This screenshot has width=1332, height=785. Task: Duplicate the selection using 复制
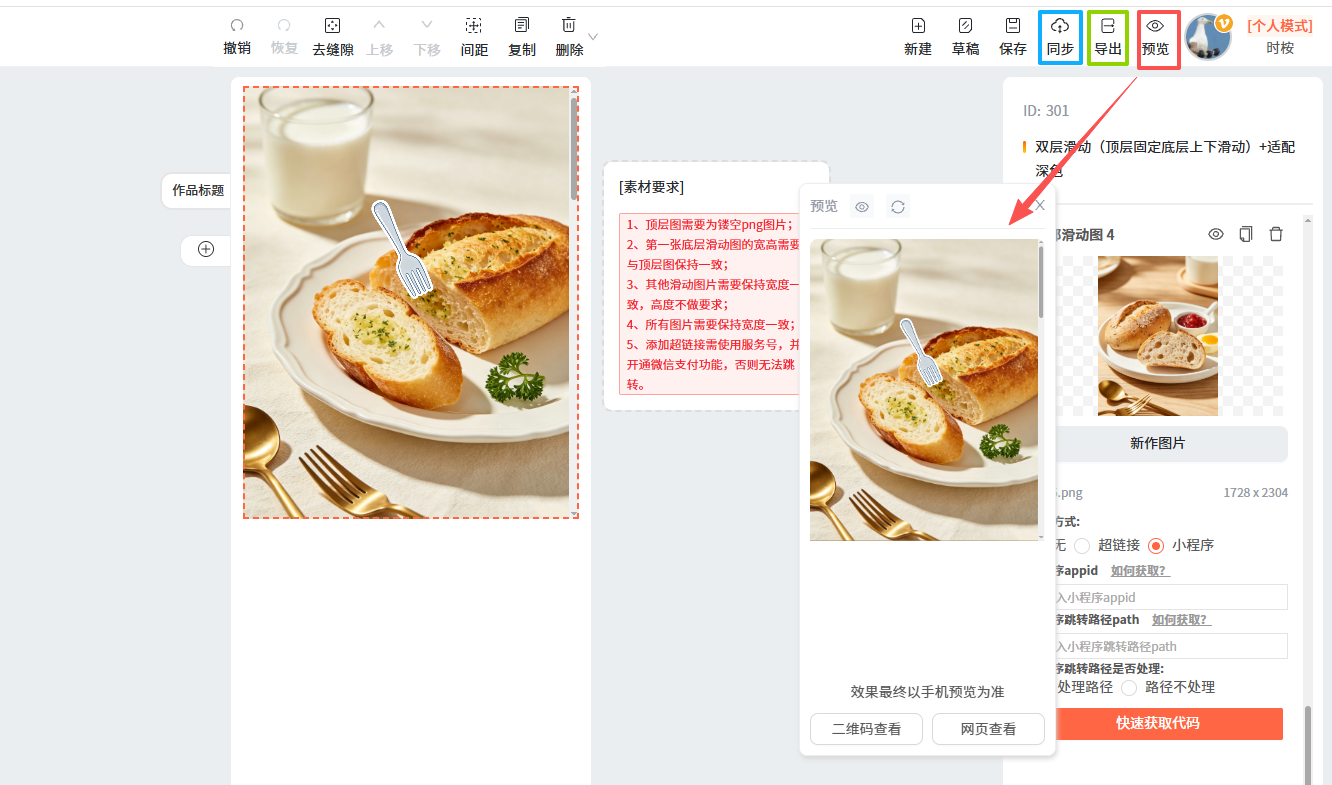(x=522, y=37)
